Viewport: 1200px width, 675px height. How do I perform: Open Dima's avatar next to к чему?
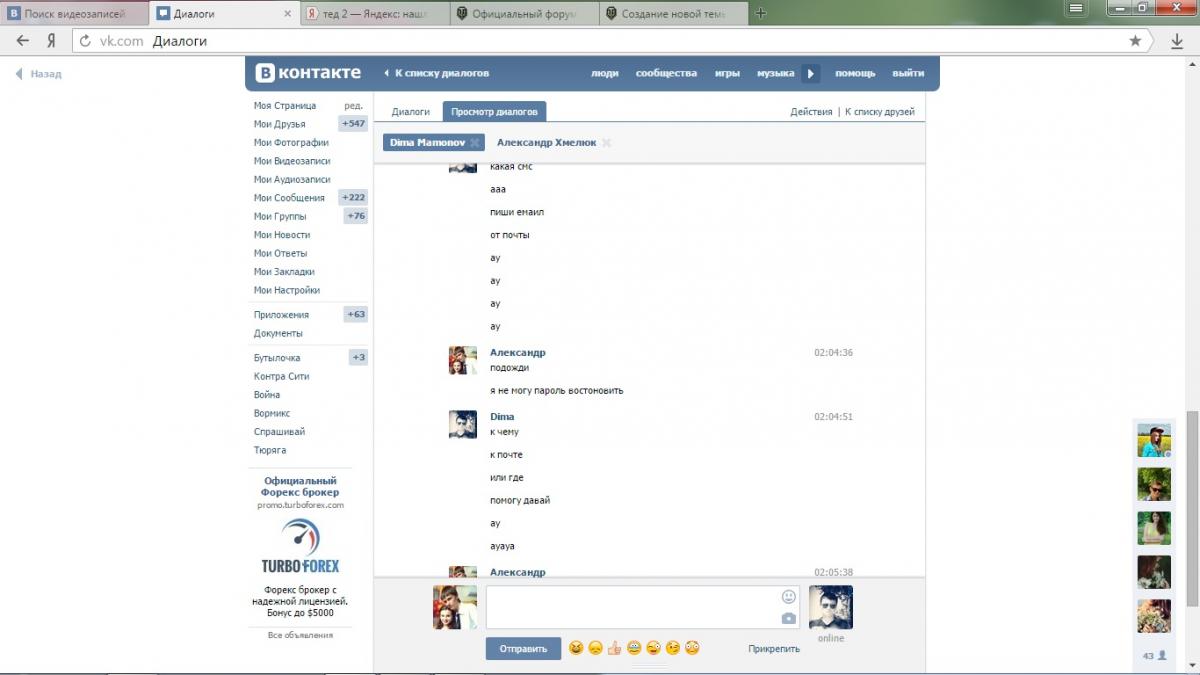point(462,424)
